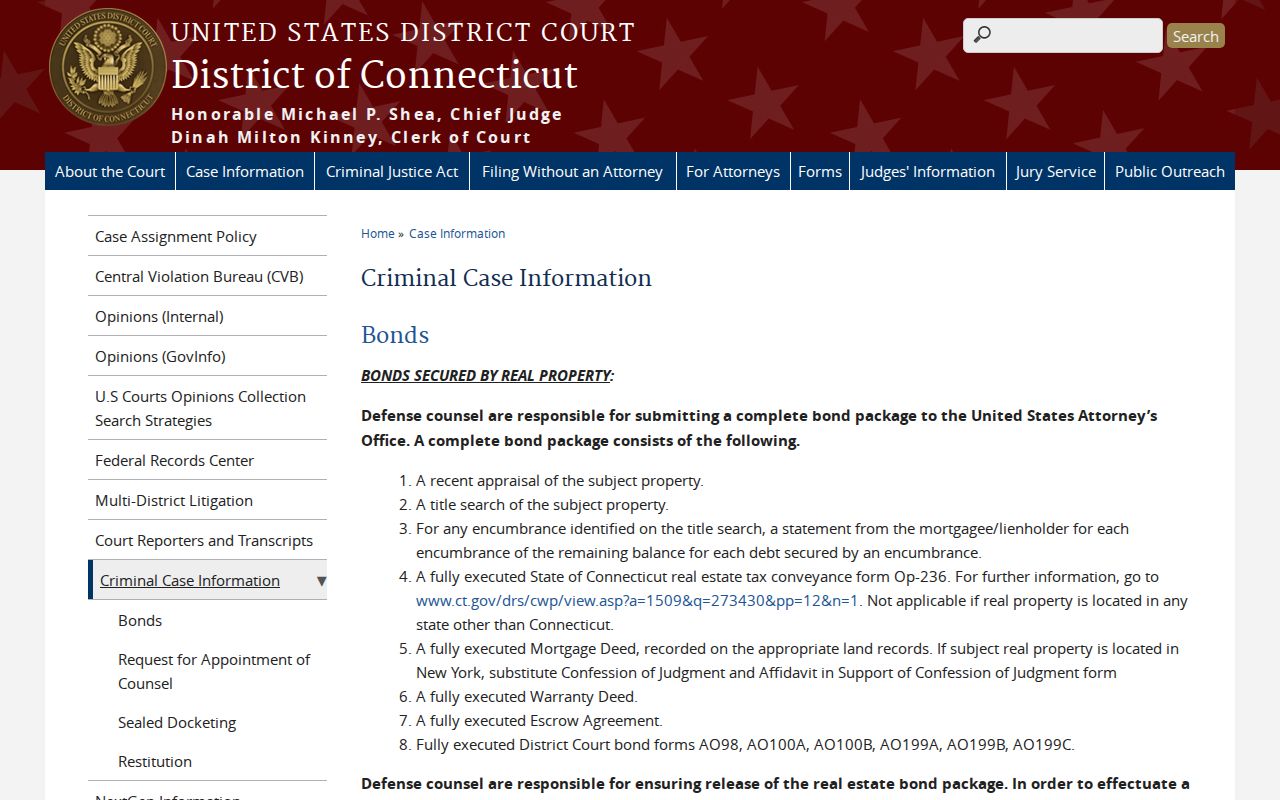Viewport: 1280px width, 800px height.
Task: Open the Forms menu
Action: [x=820, y=171]
